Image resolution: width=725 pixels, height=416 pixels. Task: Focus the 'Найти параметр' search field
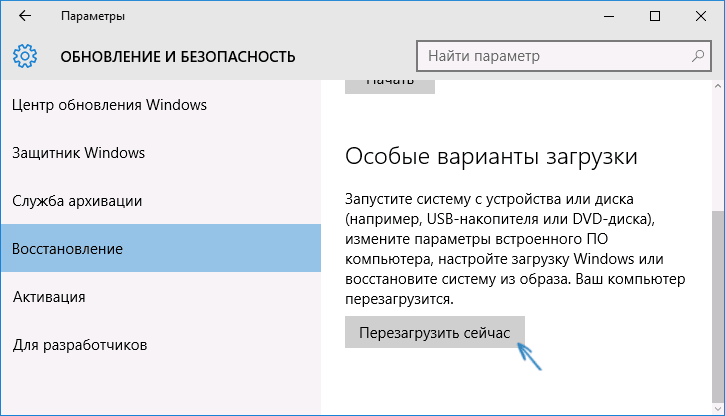540,55
